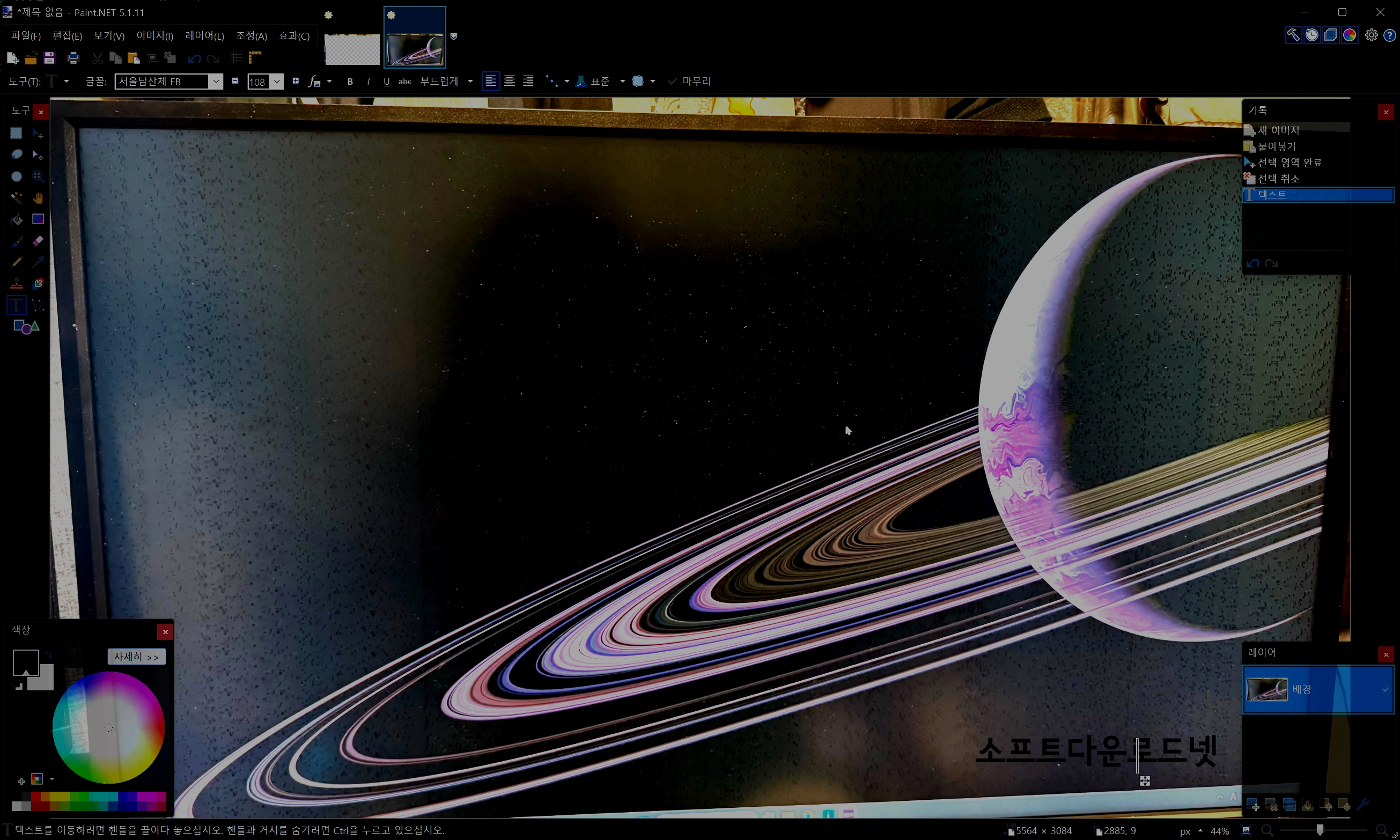Toggle underline text formatting
Screen dimensions: 1400x840
(387, 82)
